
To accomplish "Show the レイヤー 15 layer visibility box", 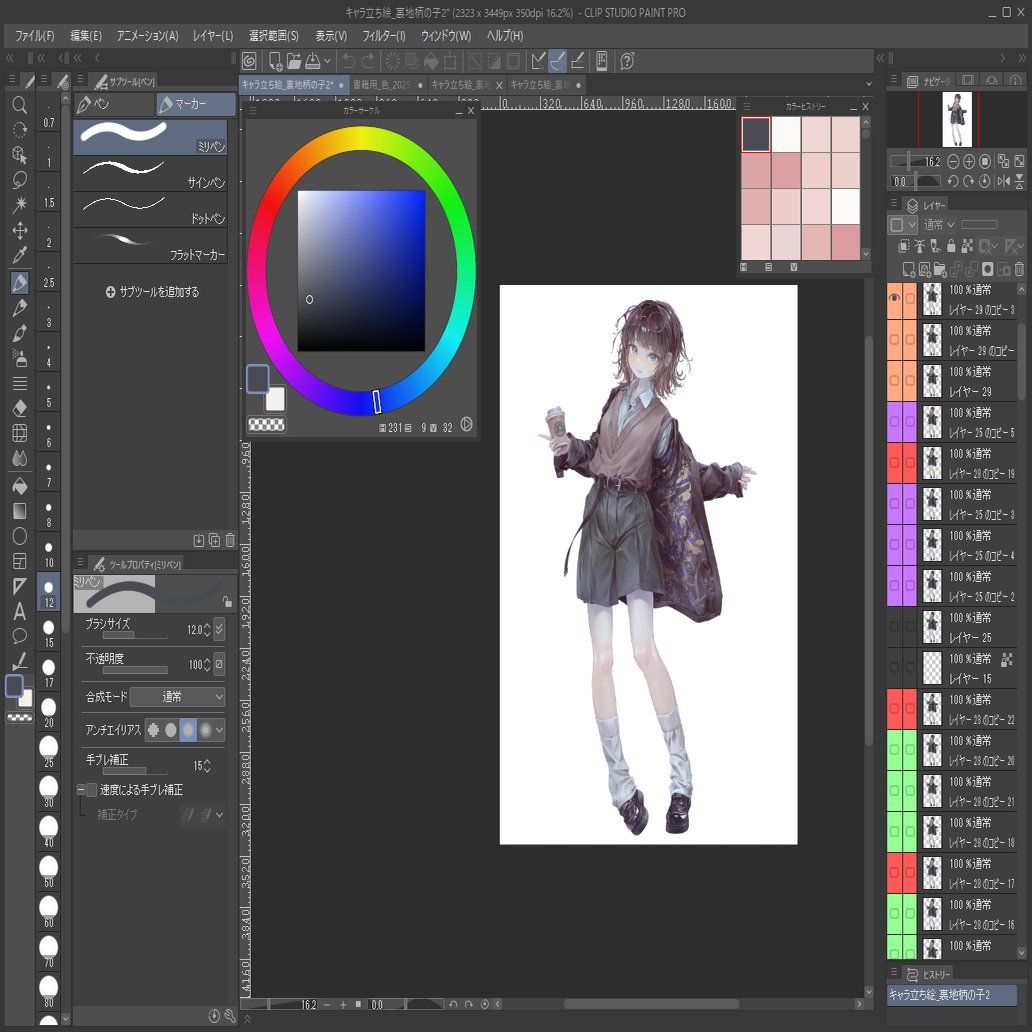I will tap(894, 667).
